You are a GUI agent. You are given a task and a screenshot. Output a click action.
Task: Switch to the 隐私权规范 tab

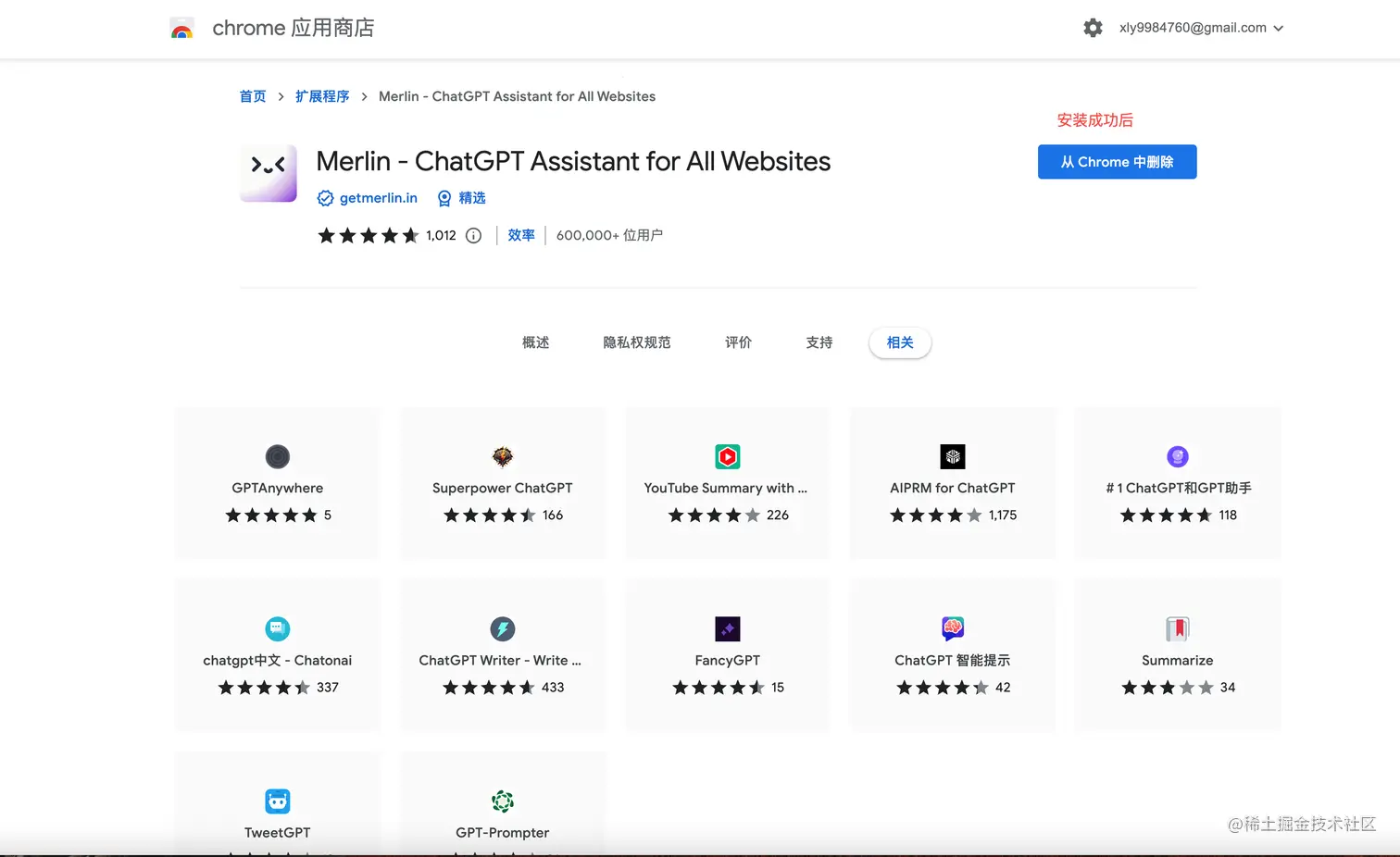[x=637, y=342]
